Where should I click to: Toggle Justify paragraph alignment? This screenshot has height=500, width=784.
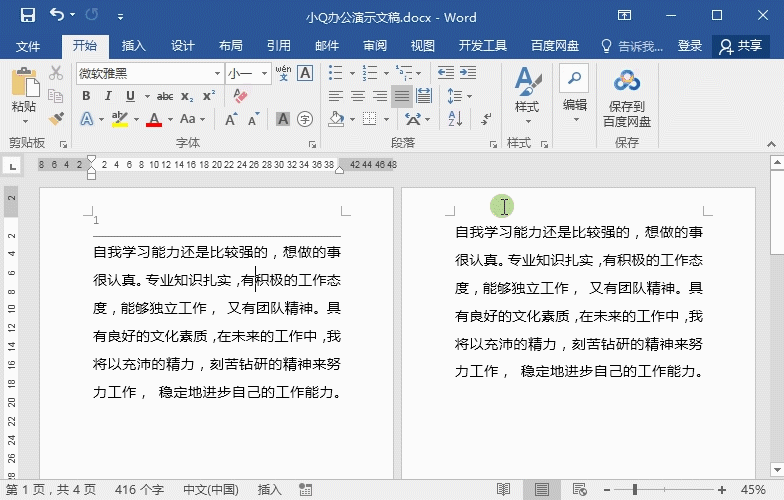pyautogui.click(x=402, y=96)
